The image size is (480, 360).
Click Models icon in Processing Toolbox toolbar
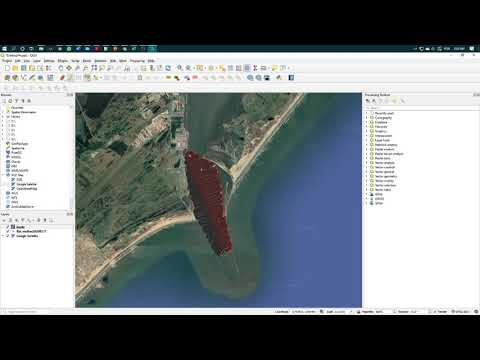368,101
